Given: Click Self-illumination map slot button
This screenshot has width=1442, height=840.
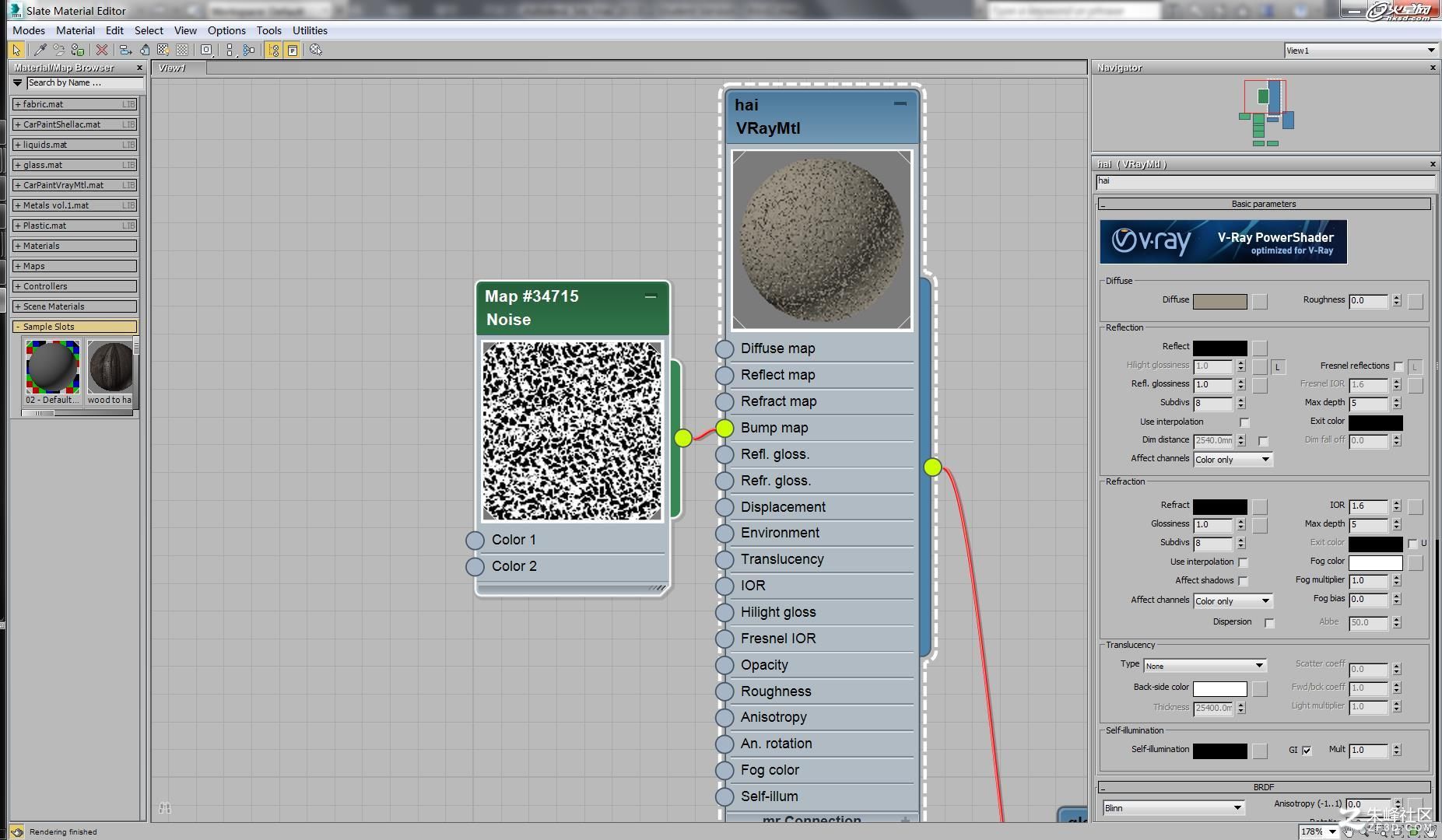Looking at the screenshot, I should pos(1260,751).
